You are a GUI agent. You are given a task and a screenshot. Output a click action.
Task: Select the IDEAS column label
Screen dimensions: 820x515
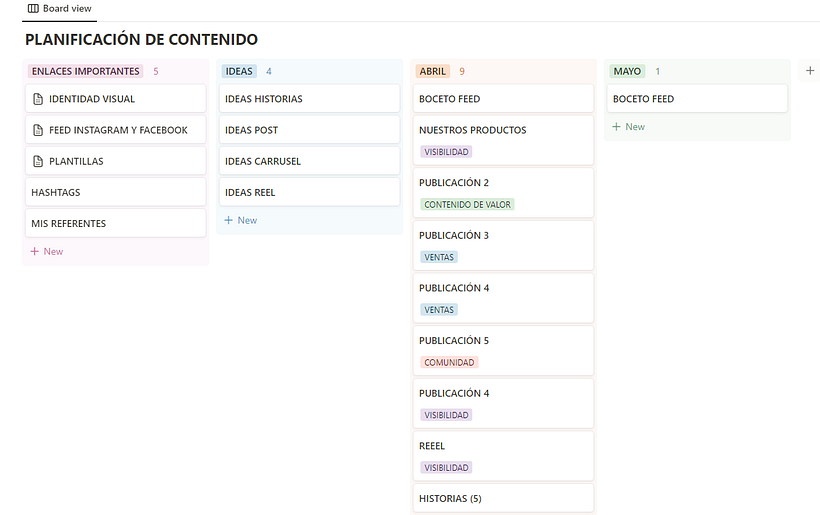(239, 71)
